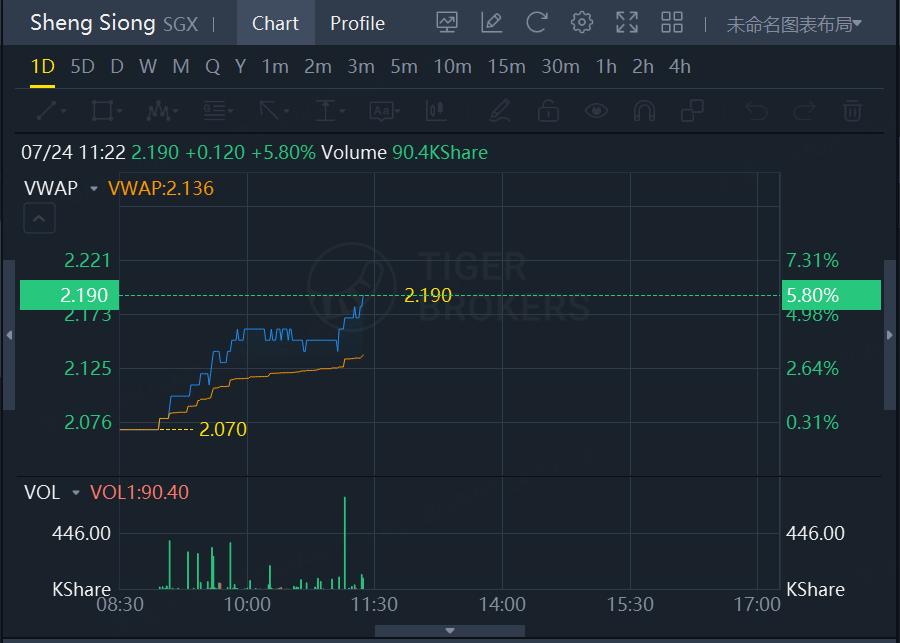Click the green 2.190 price tag on the left axis
900x643 pixels.
tap(69, 295)
